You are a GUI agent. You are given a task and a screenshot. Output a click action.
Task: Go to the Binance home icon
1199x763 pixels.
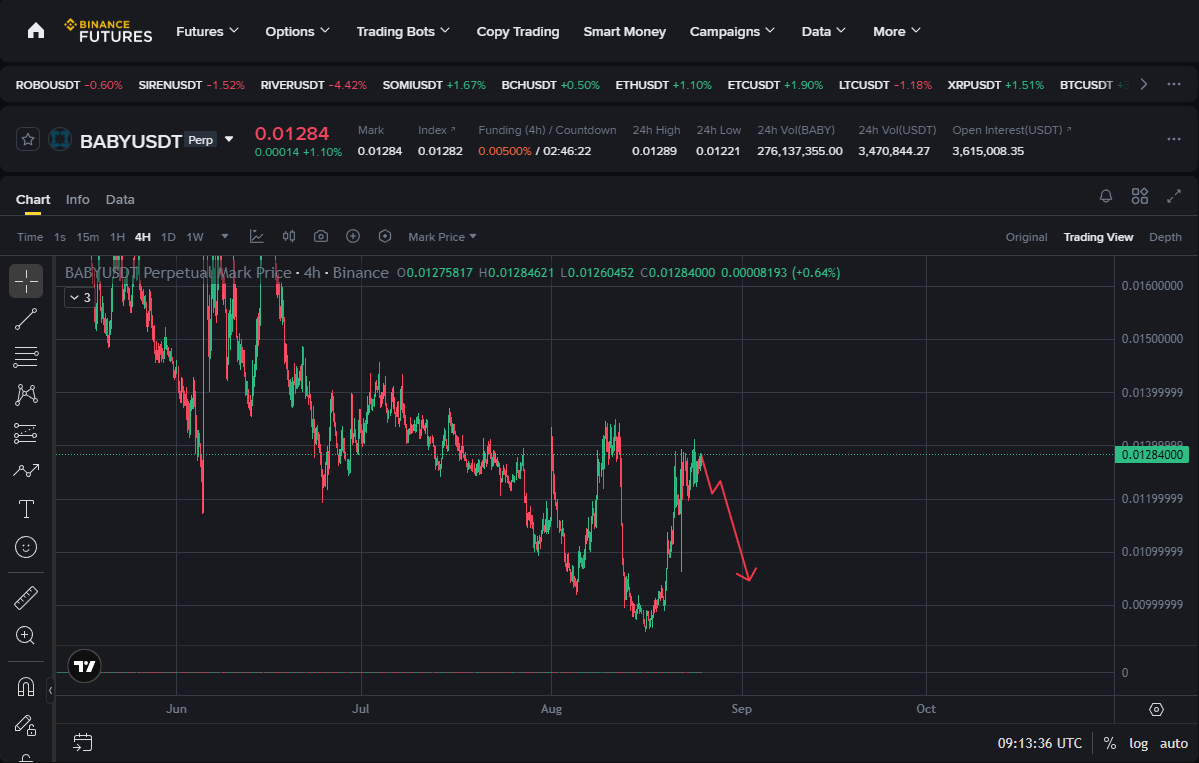tap(36, 31)
